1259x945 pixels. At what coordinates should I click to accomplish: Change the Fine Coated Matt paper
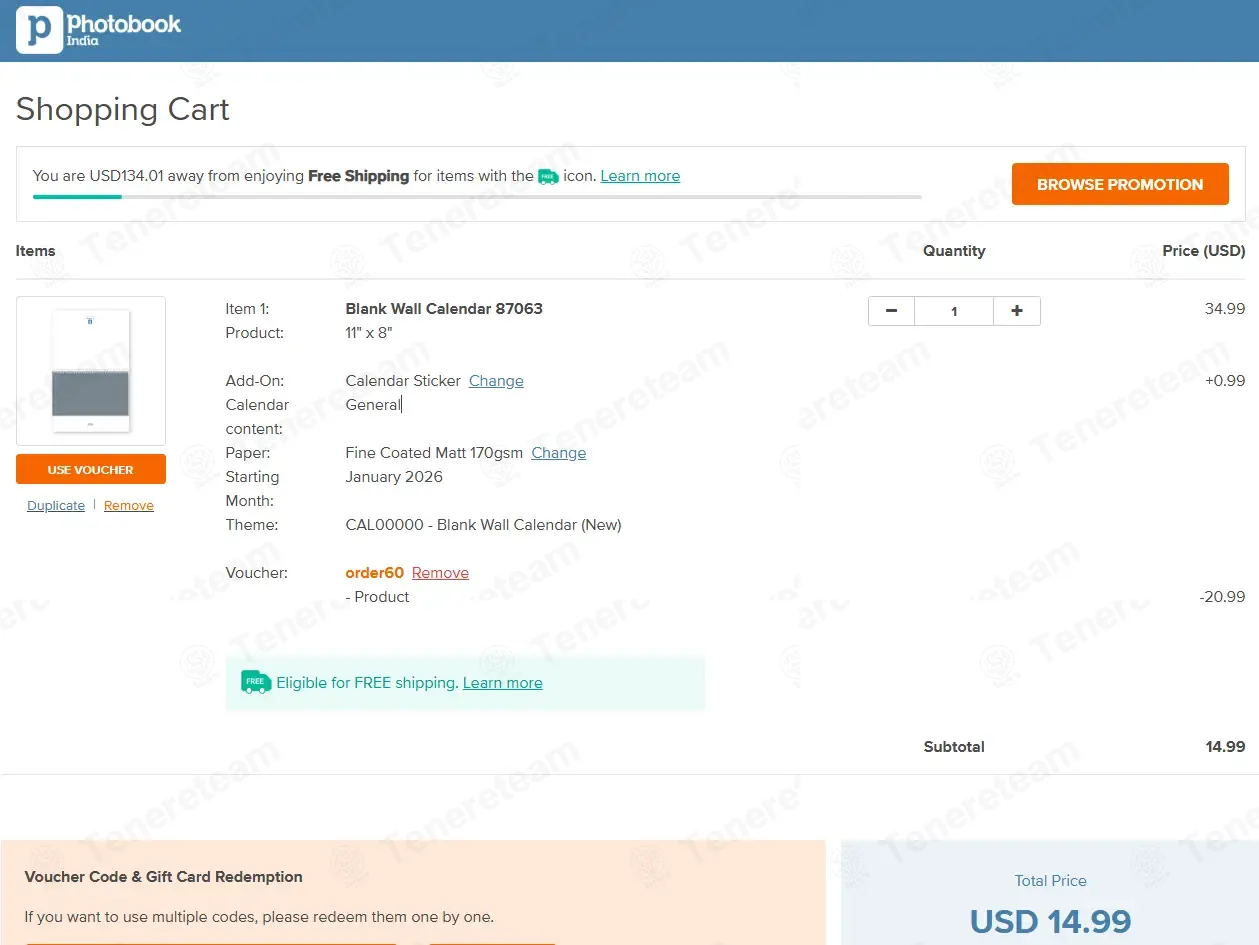[x=559, y=453]
